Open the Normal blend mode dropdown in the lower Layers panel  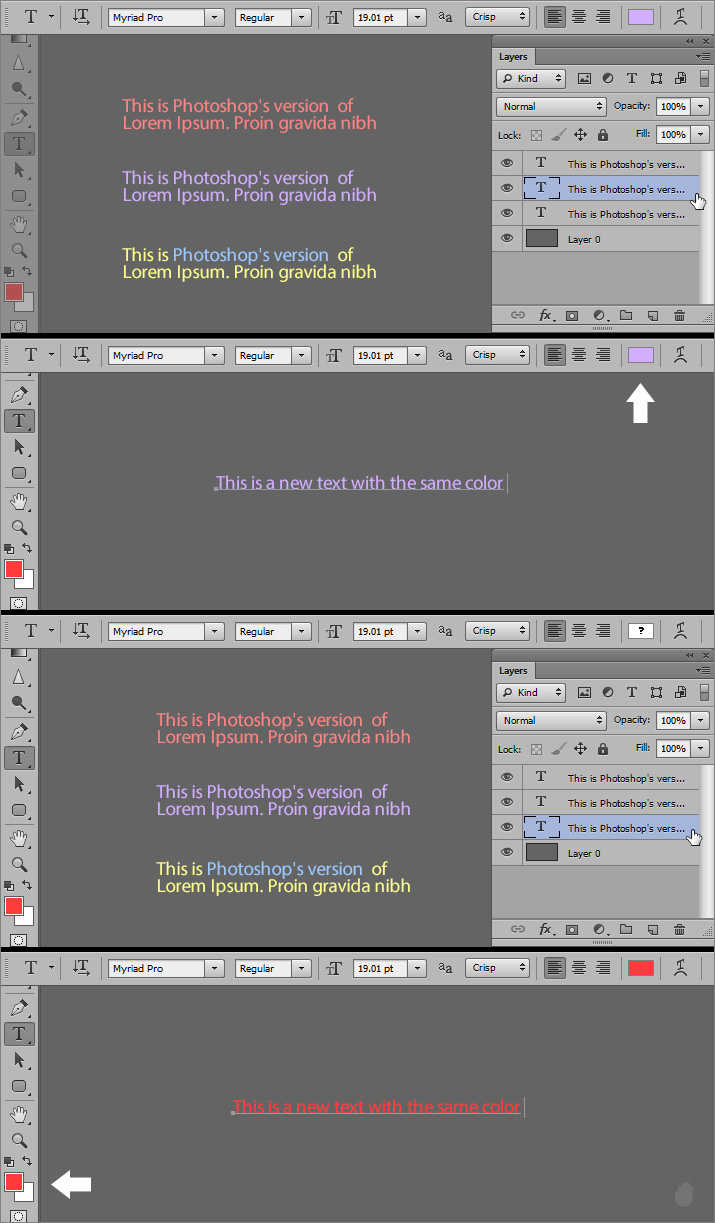click(551, 720)
